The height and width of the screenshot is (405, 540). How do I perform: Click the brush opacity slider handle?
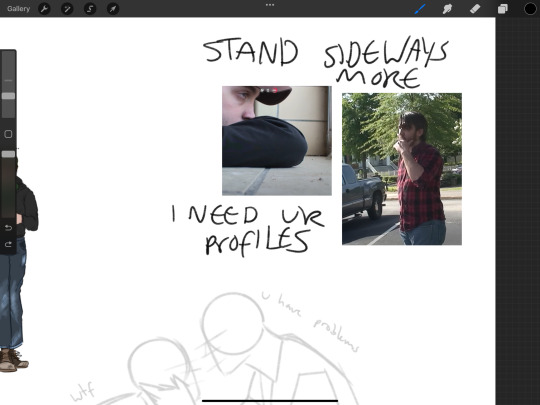tap(8, 154)
